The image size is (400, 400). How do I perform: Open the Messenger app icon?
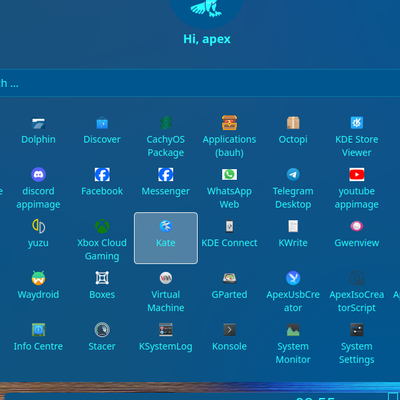pyautogui.click(x=166, y=175)
